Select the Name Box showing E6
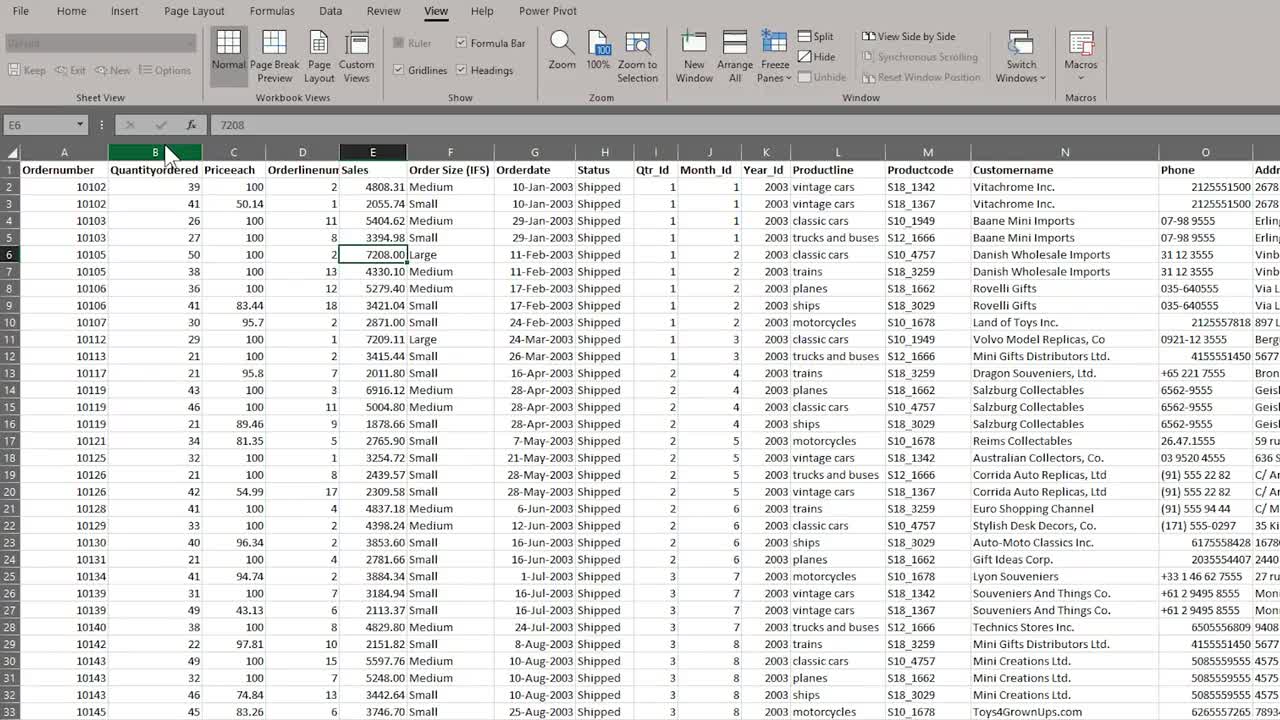1280x720 pixels. tap(40, 124)
